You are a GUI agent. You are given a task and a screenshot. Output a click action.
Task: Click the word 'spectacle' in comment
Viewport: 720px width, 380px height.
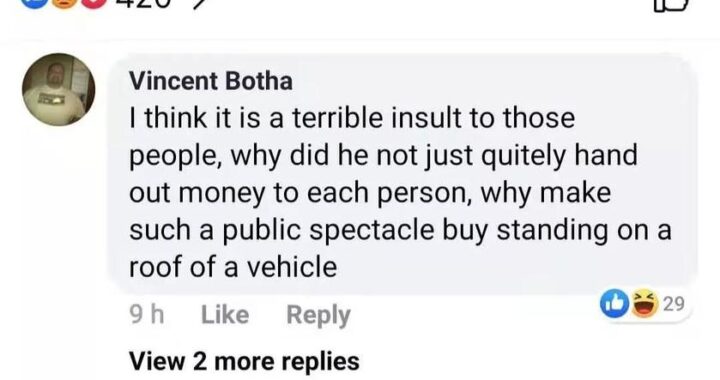371,230
